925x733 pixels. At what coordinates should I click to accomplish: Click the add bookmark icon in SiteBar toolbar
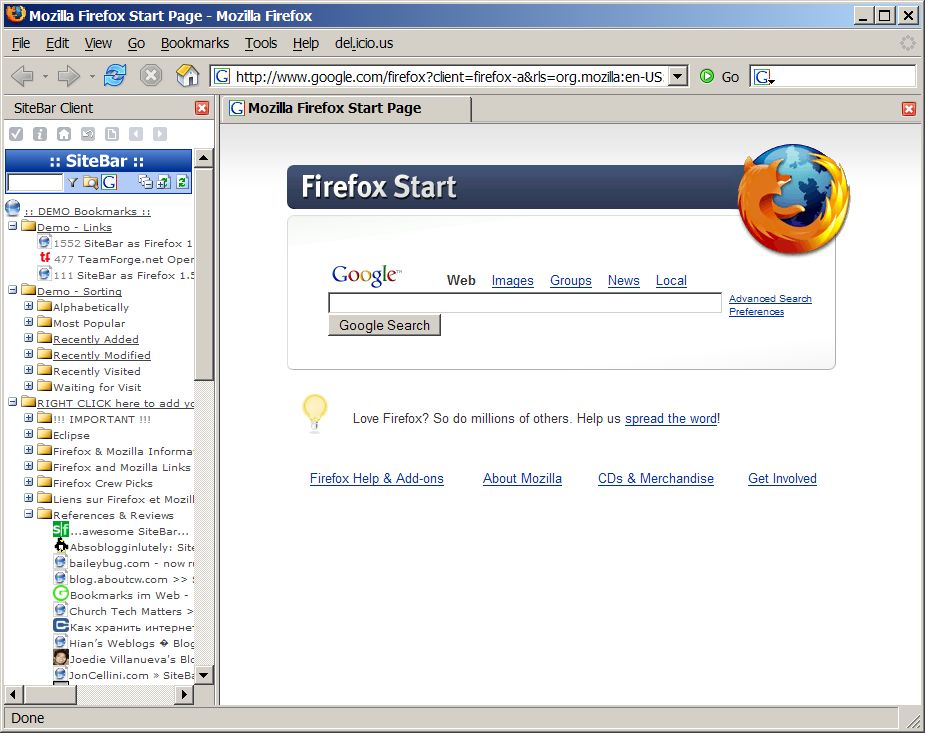click(162, 182)
